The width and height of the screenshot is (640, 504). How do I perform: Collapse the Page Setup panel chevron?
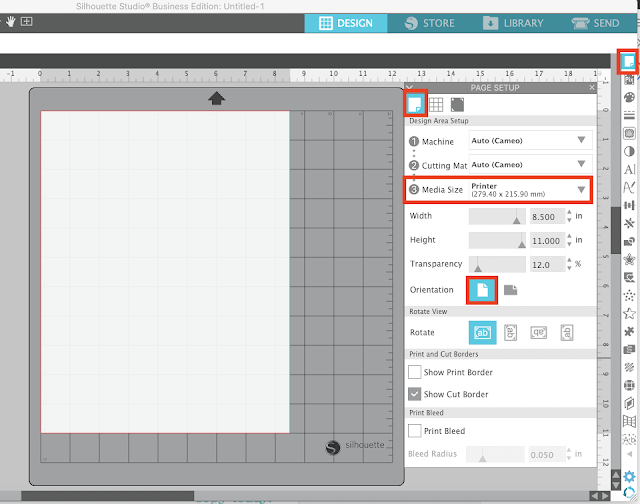[410, 87]
